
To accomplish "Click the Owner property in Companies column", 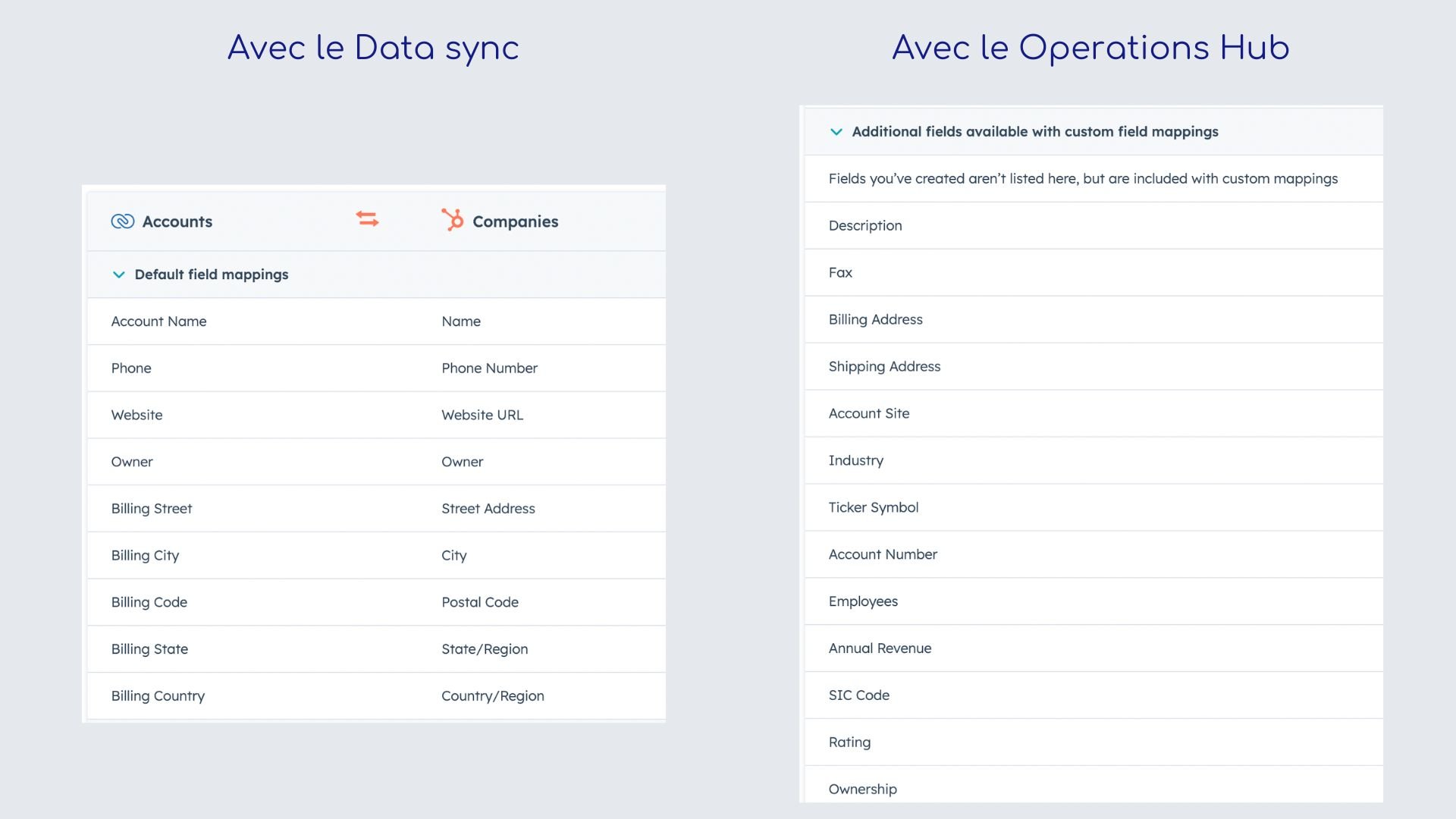I will [x=463, y=462].
